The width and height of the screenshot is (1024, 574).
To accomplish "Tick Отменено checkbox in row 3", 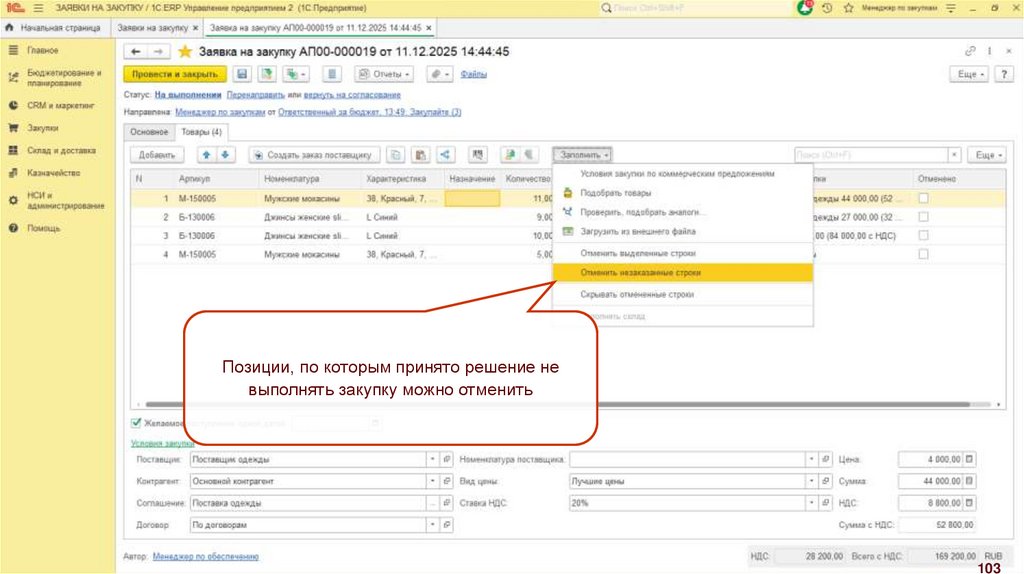I will pyautogui.click(x=923, y=235).
